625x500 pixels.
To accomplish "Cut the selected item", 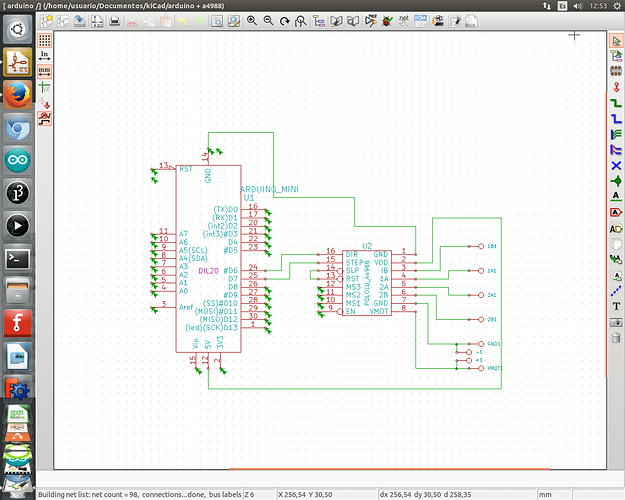I will pyautogui.click(x=132, y=21).
